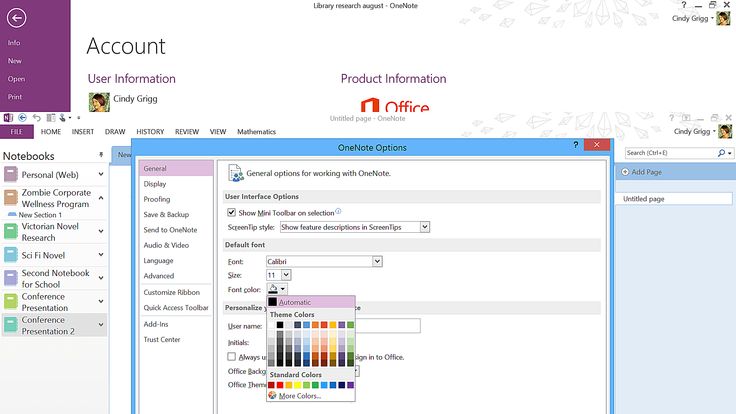Choose Automatic font color
736x414 pixels.
point(311,302)
